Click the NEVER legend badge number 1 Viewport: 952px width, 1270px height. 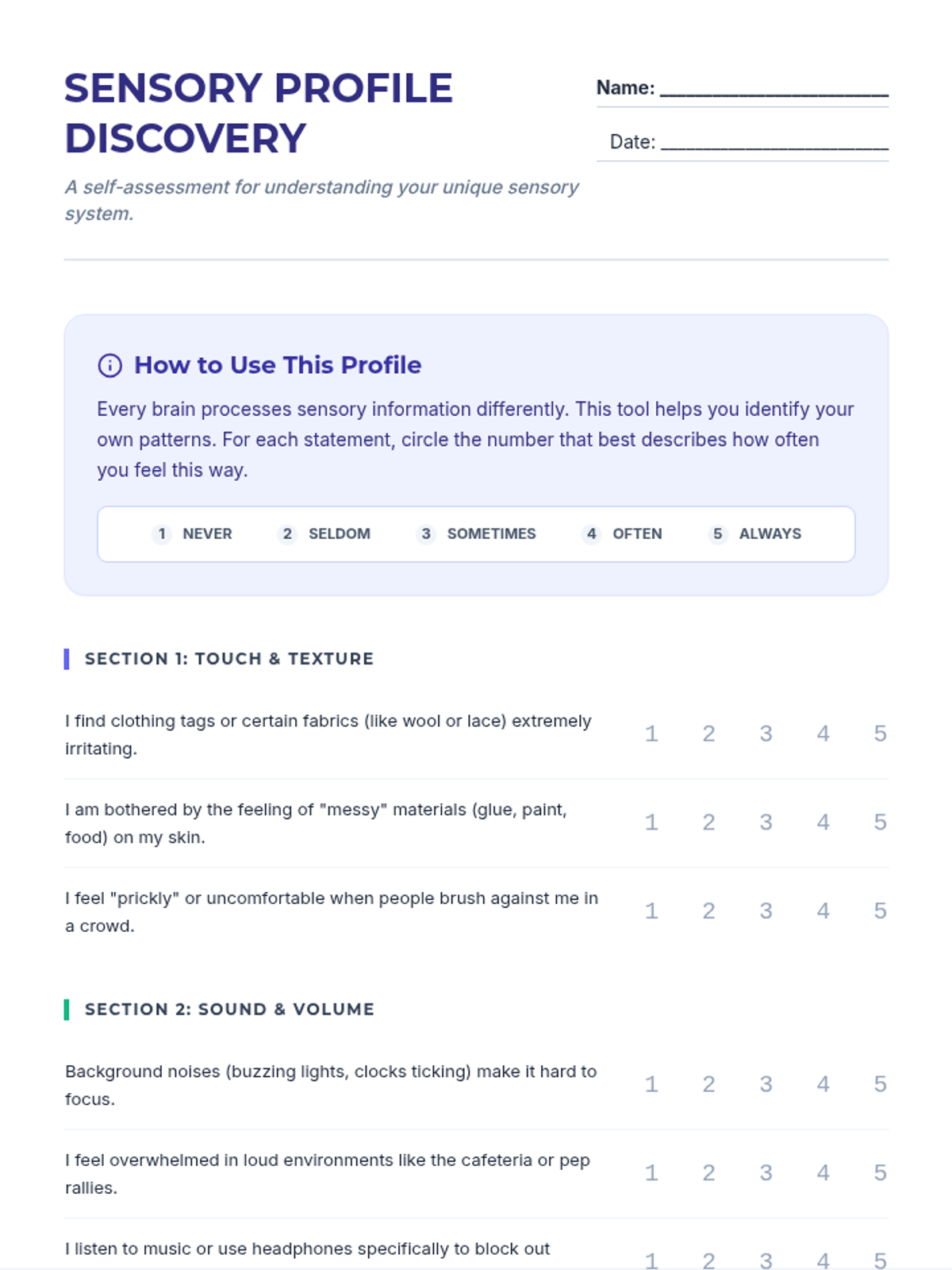[162, 534]
